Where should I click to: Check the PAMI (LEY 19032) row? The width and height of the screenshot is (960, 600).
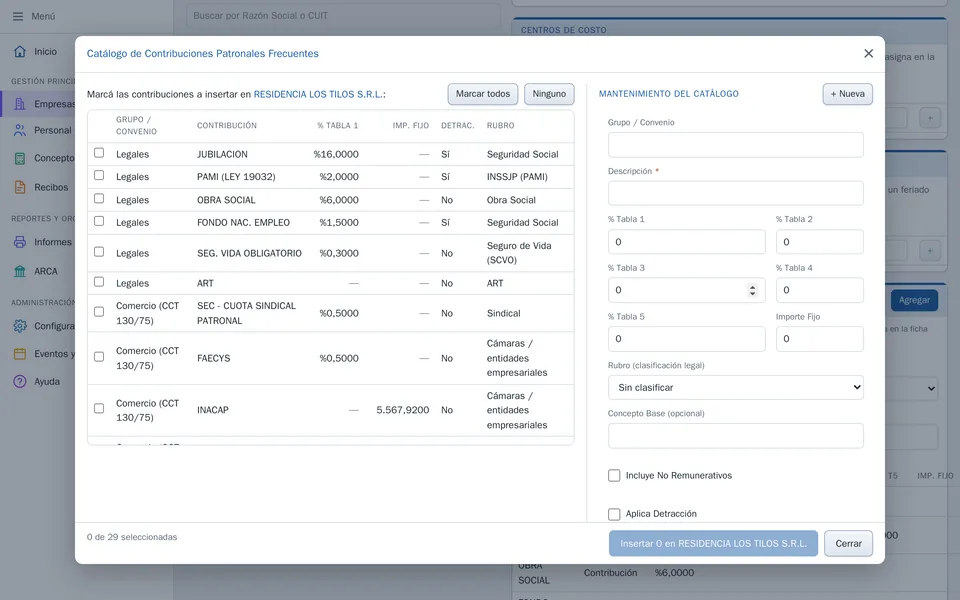[x=99, y=176]
